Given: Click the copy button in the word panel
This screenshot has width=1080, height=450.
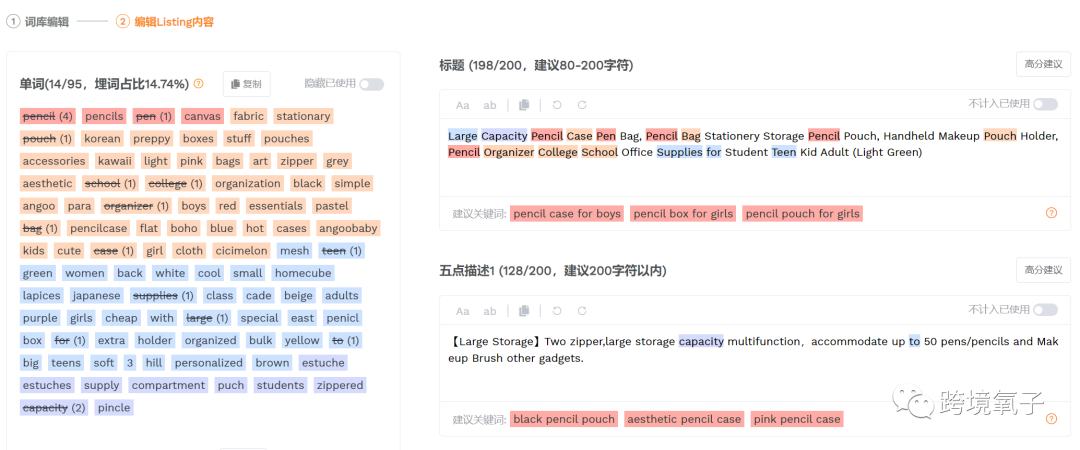Looking at the screenshot, I should coord(247,84).
